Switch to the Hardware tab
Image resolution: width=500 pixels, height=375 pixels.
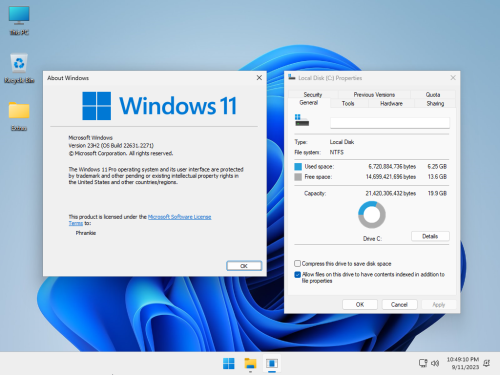point(391,103)
